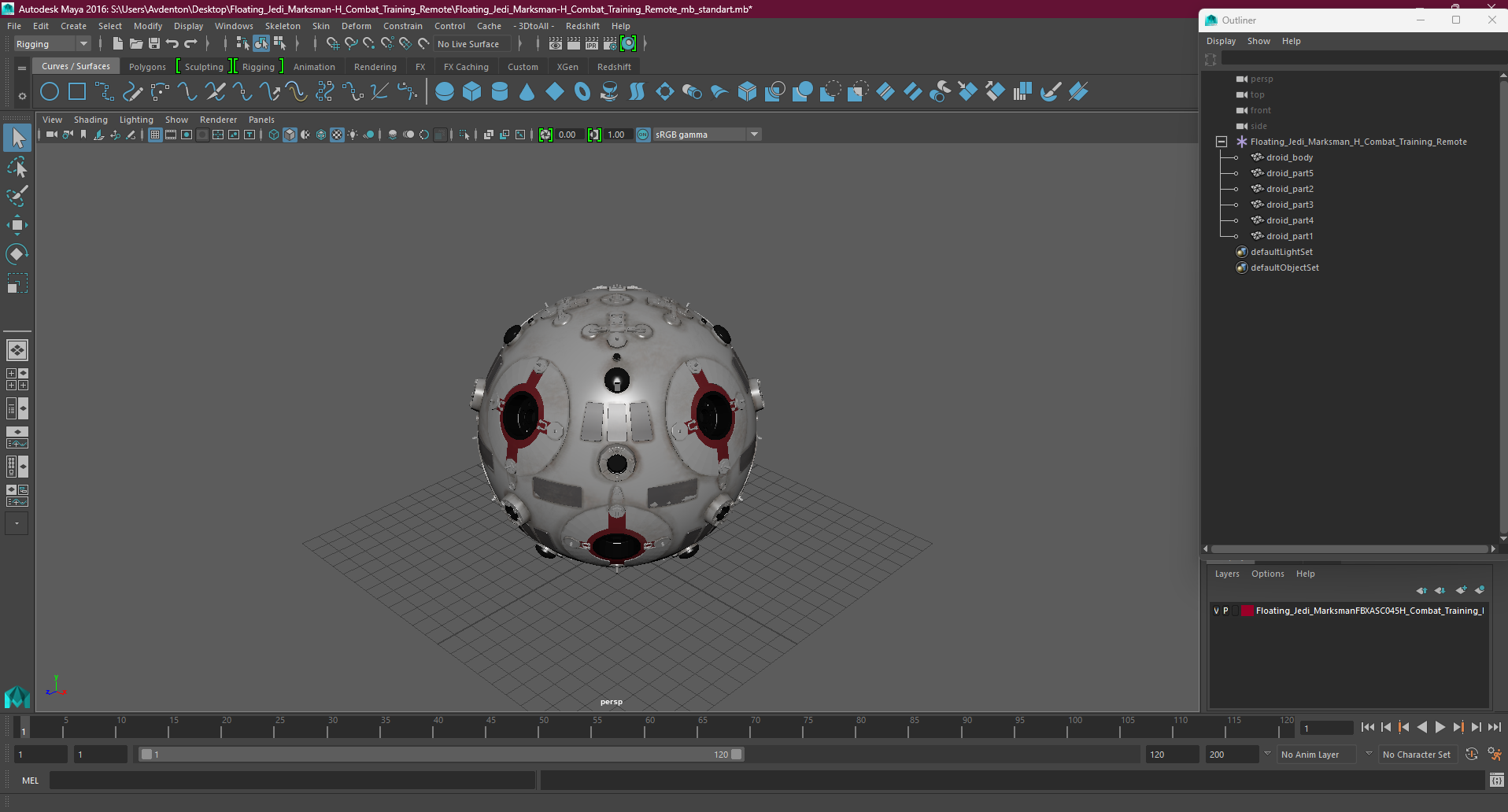Select droid_body in the Outliner
The width and height of the screenshot is (1508, 812).
pyautogui.click(x=1289, y=157)
